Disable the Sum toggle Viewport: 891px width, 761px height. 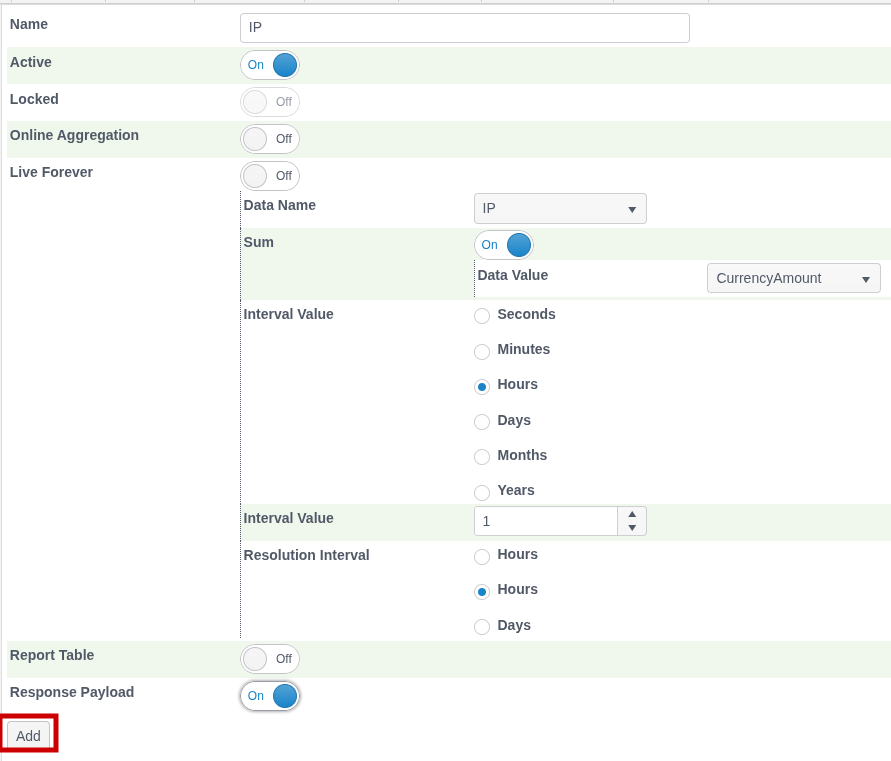tap(504, 245)
